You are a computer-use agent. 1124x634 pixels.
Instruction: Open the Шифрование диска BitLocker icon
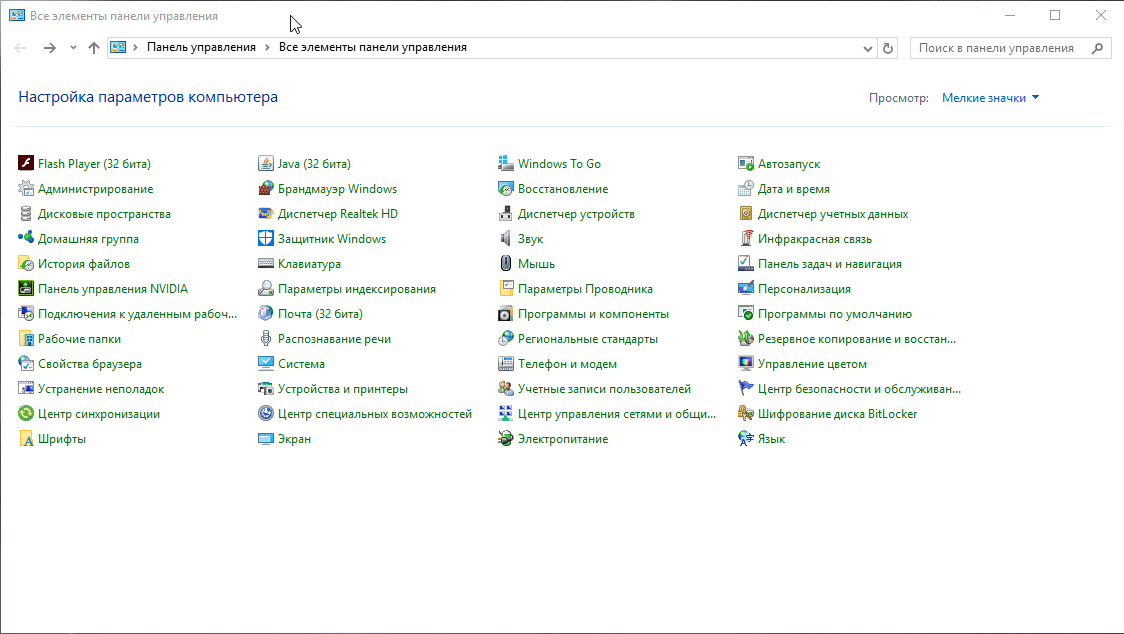746,414
